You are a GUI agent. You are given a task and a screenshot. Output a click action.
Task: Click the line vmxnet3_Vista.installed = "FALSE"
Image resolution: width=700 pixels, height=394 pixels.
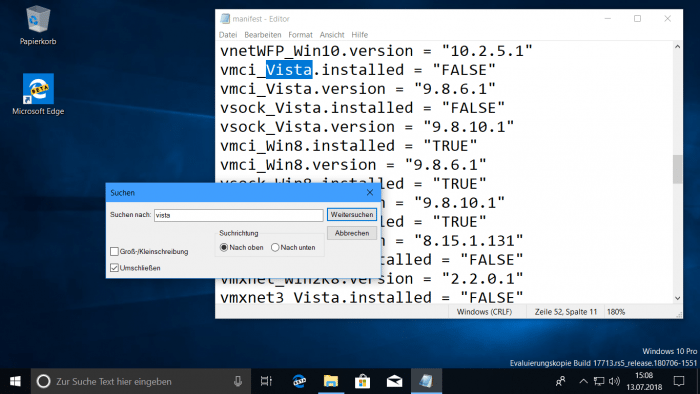[x=371, y=297]
